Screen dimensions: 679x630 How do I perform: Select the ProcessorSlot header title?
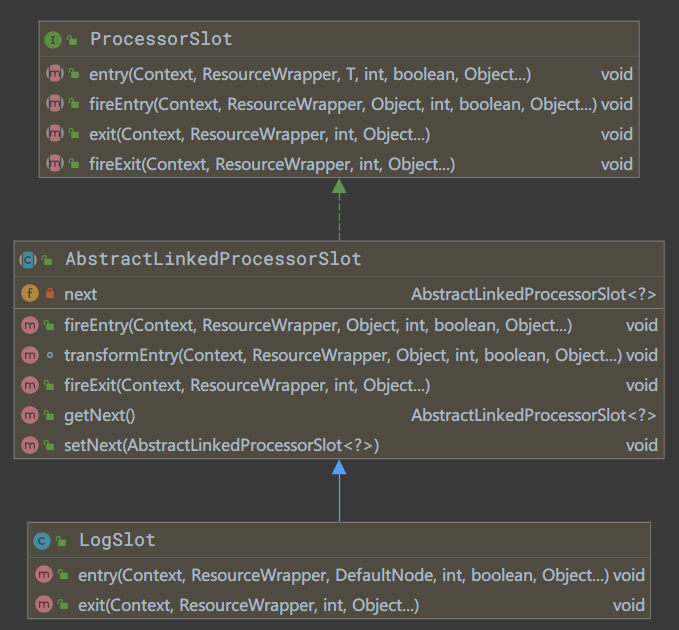click(x=160, y=40)
